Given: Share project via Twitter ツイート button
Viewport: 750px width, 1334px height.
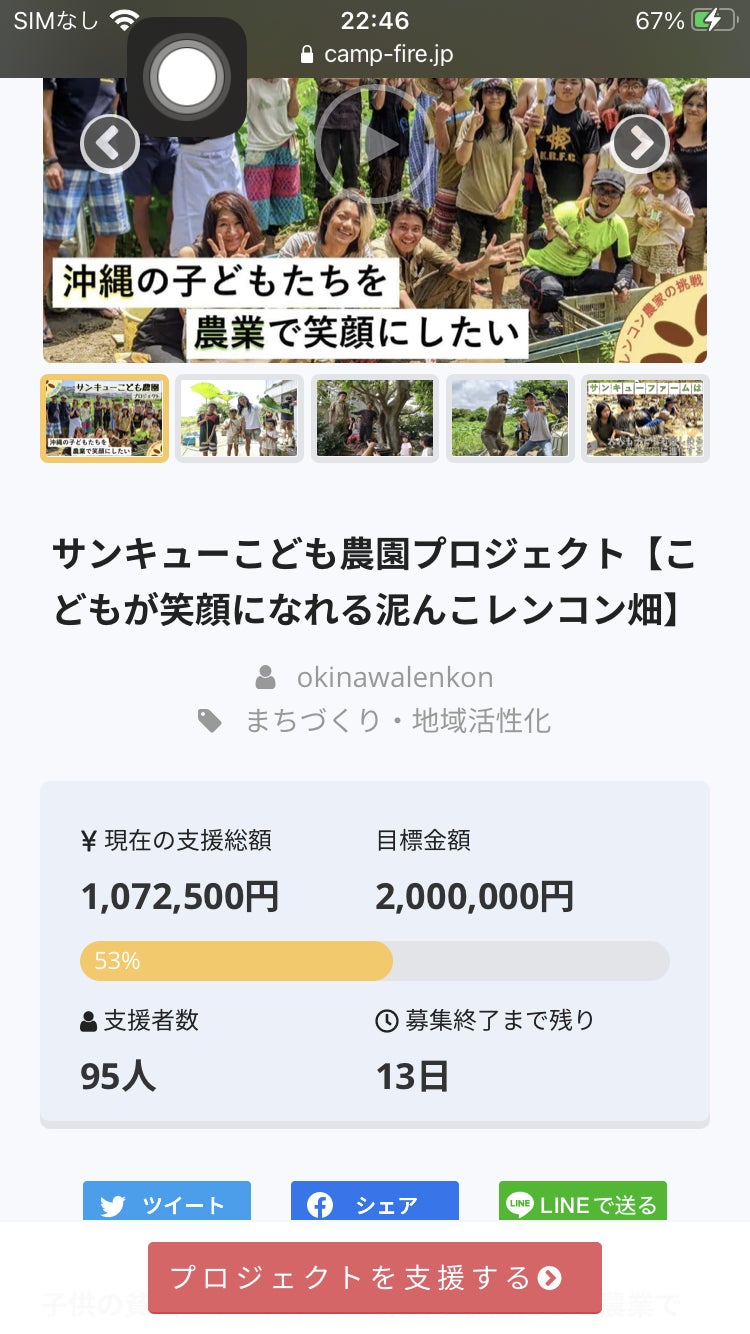Looking at the screenshot, I should click(x=167, y=1203).
